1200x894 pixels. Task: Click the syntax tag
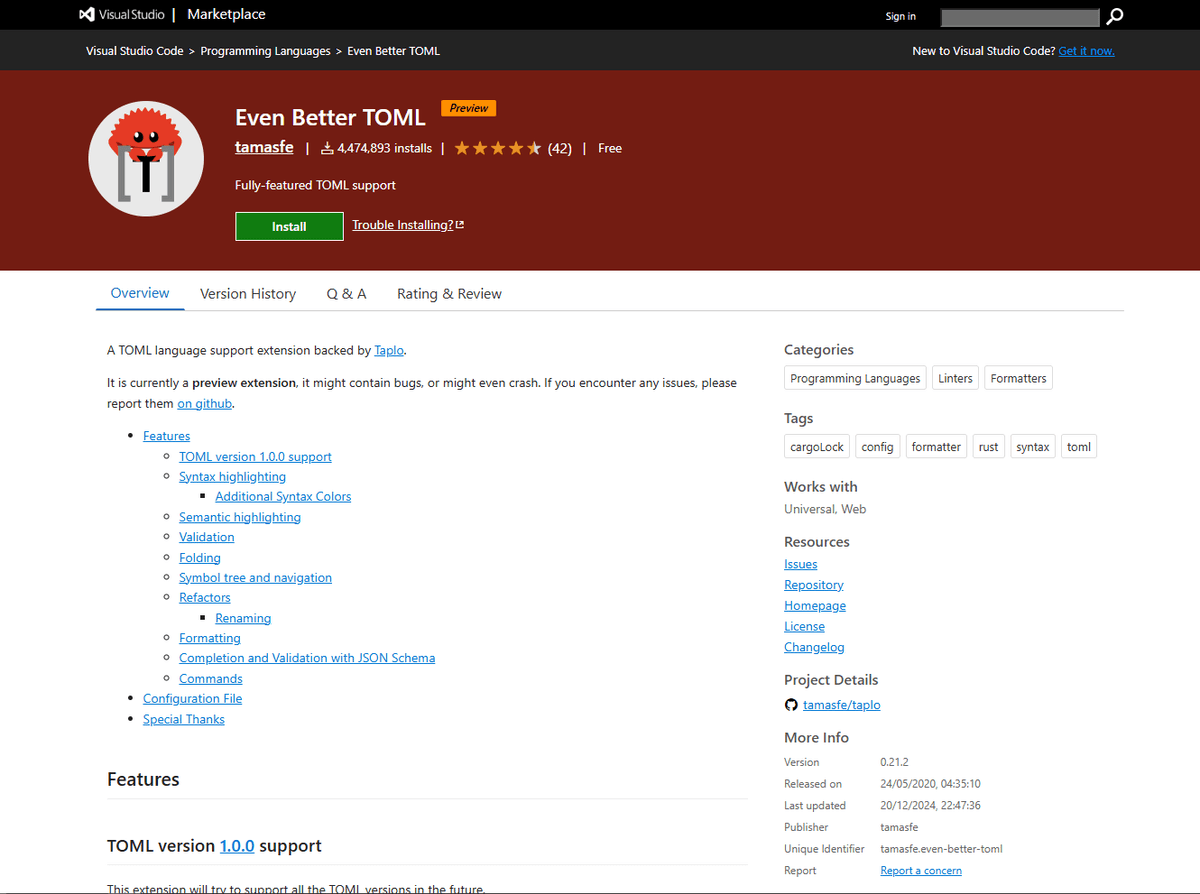(x=1033, y=447)
